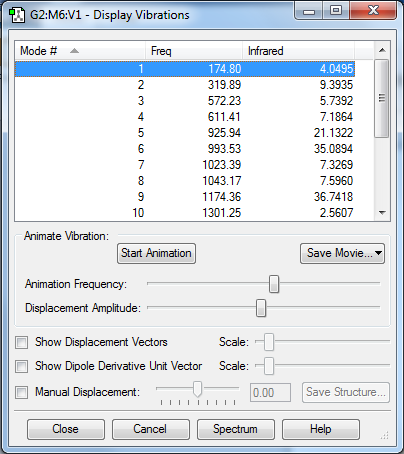This screenshot has height=454, width=404.
Task: Click the Mode # sort arrow indicator
Action: [x=74, y=51]
